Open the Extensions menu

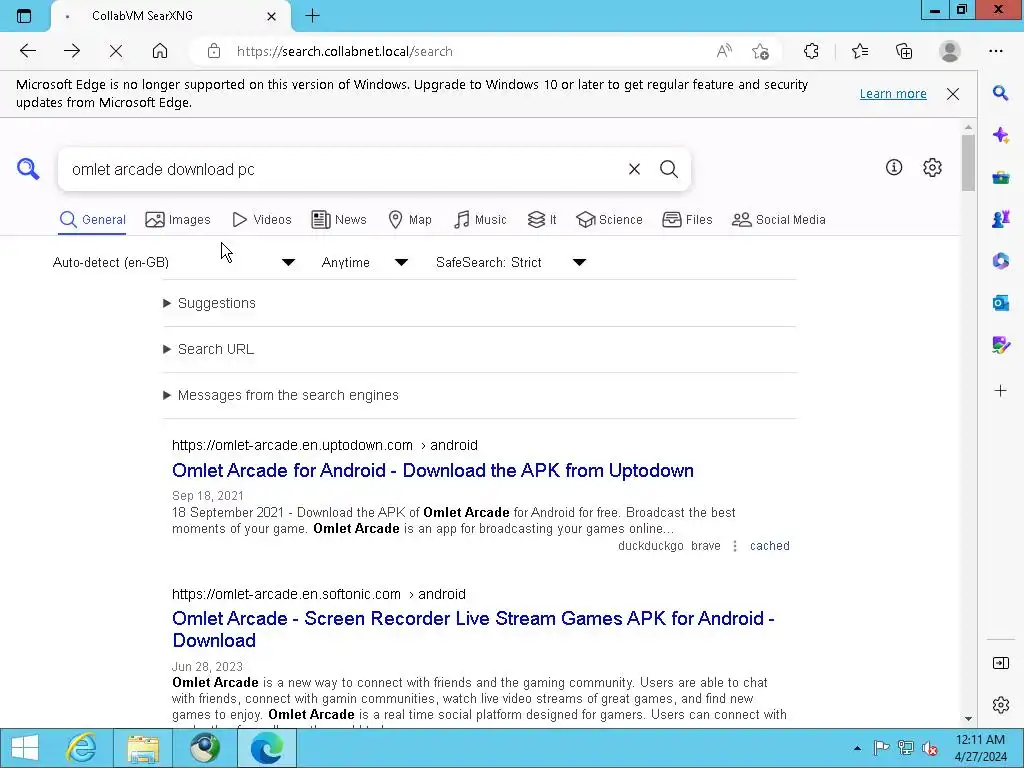coord(811,51)
